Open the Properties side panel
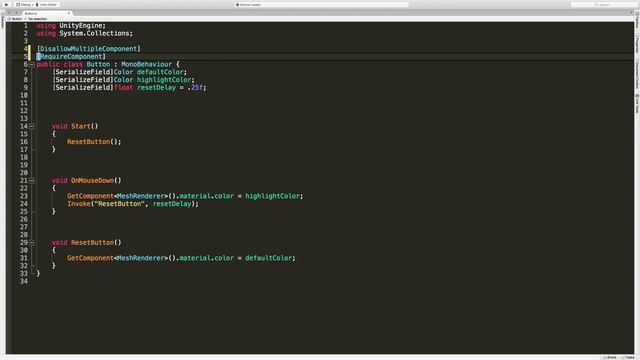Screen dimensions: 640x360 [637, 44]
